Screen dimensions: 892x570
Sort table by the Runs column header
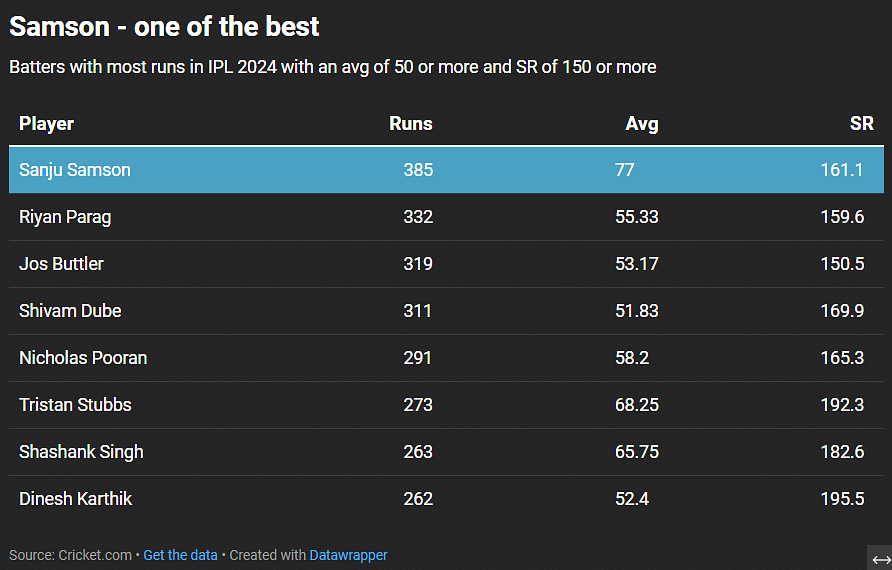click(x=411, y=124)
